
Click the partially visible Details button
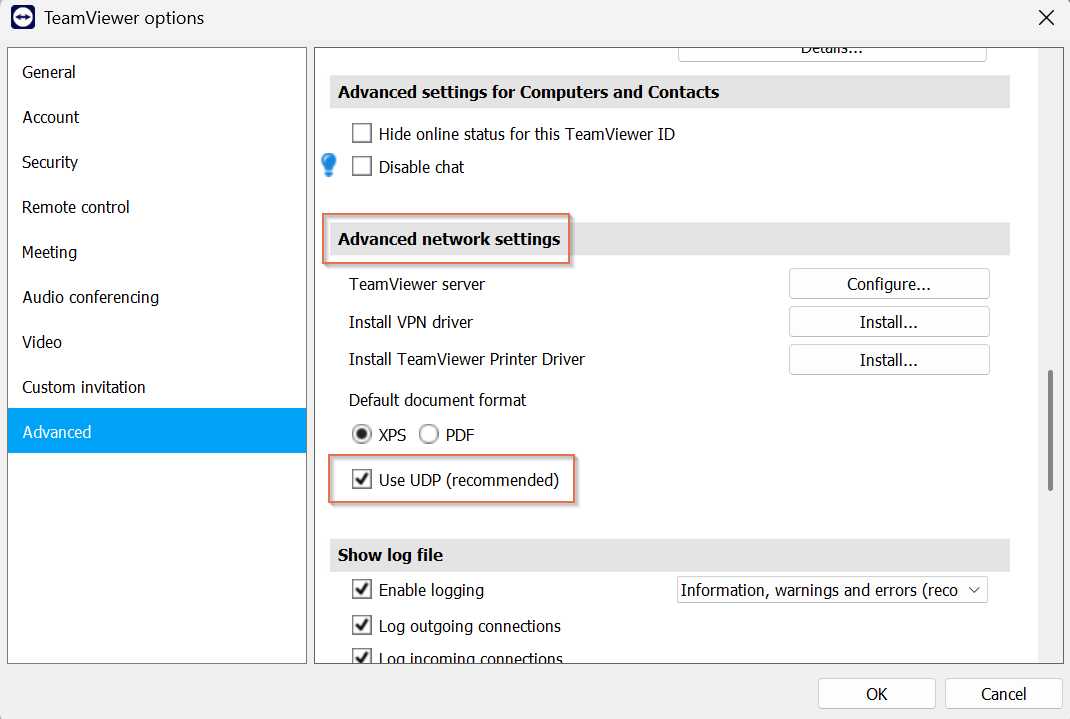tap(832, 54)
